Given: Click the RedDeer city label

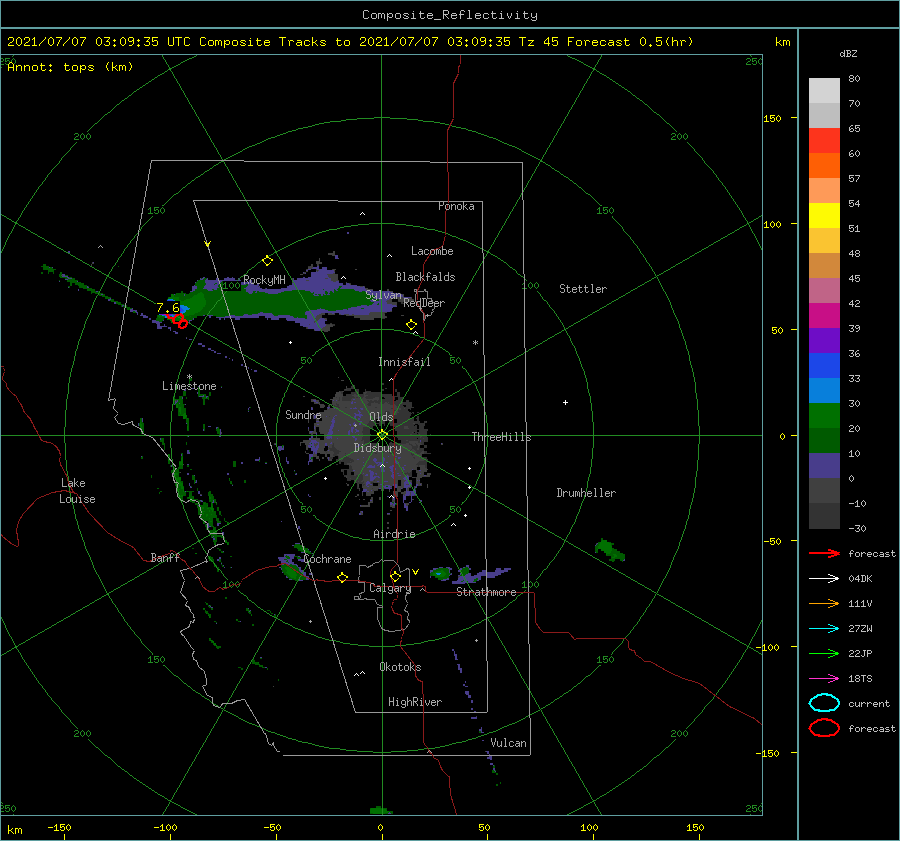Looking at the screenshot, I should pos(424,303).
